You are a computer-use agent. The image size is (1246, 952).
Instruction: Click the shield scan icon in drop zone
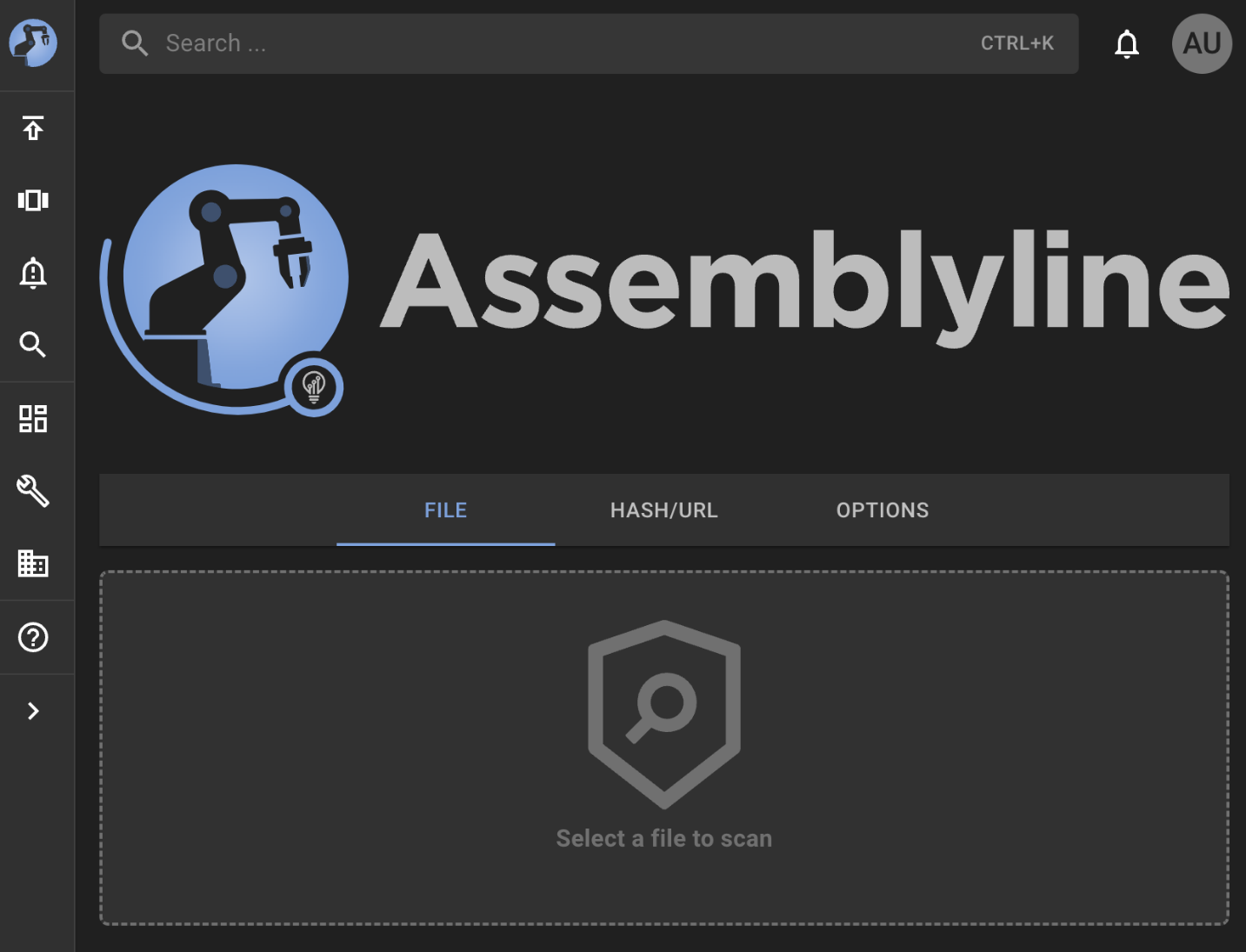pos(664,715)
